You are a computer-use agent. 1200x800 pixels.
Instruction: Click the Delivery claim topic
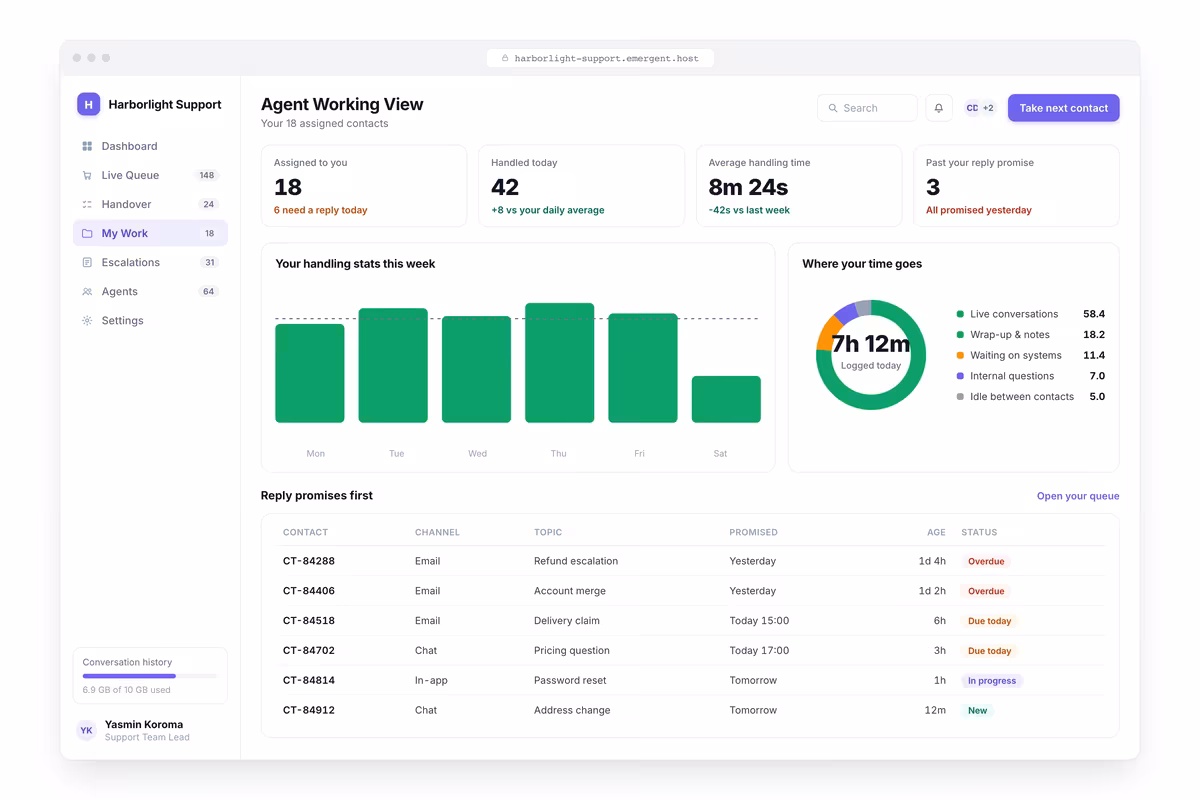(x=567, y=621)
